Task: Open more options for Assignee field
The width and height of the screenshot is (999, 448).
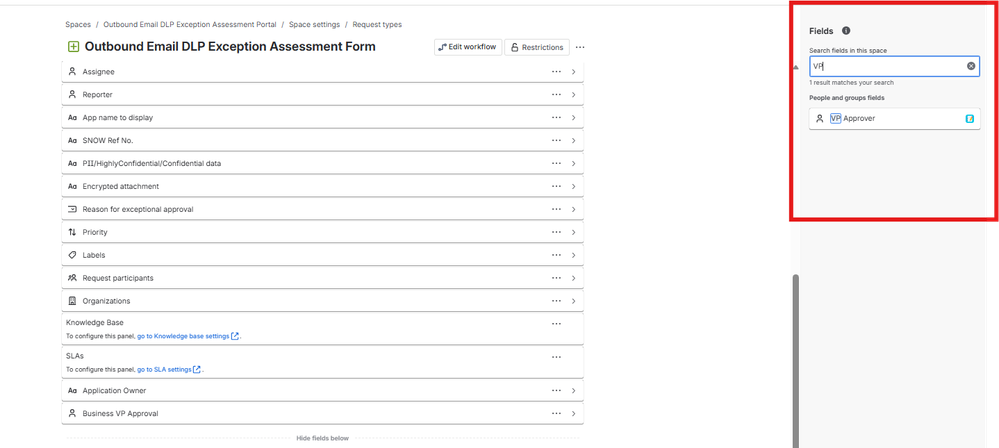Action: [556, 72]
